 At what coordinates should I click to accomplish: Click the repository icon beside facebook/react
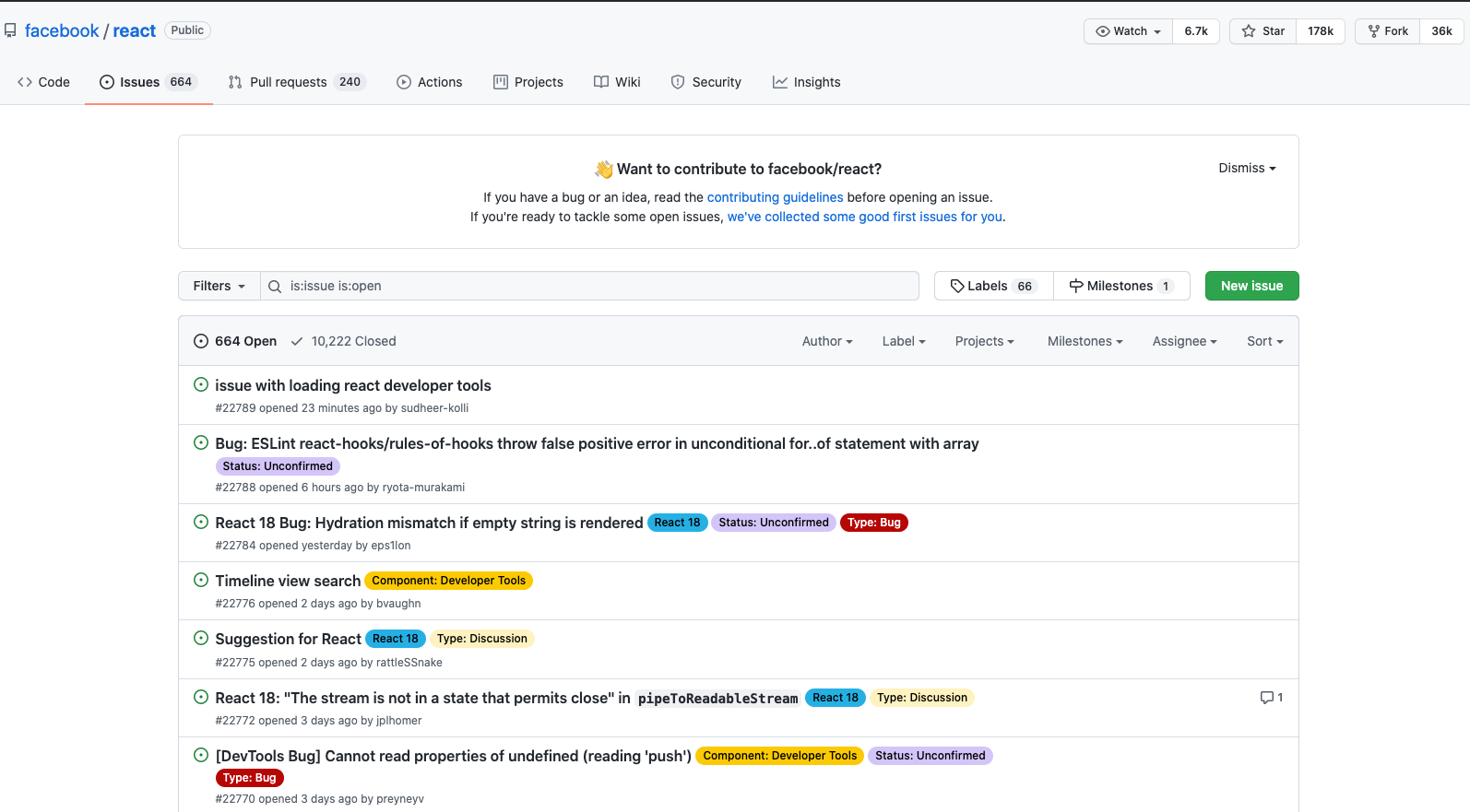pyautogui.click(x=10, y=30)
